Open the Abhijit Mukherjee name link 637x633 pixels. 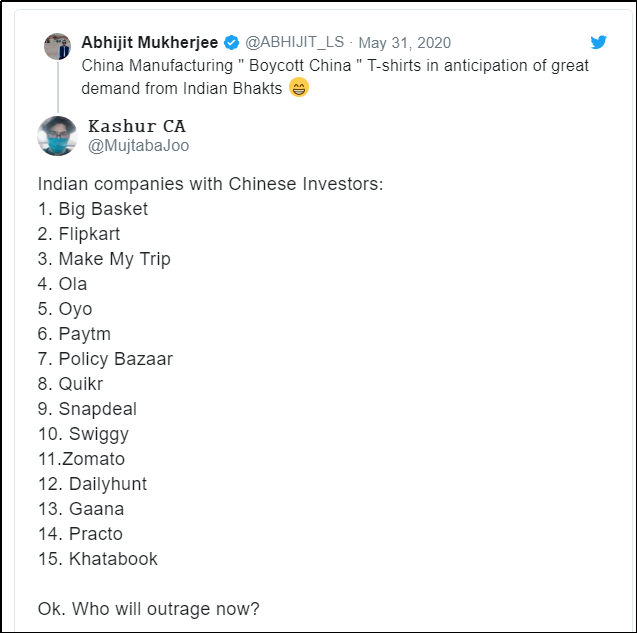point(149,42)
